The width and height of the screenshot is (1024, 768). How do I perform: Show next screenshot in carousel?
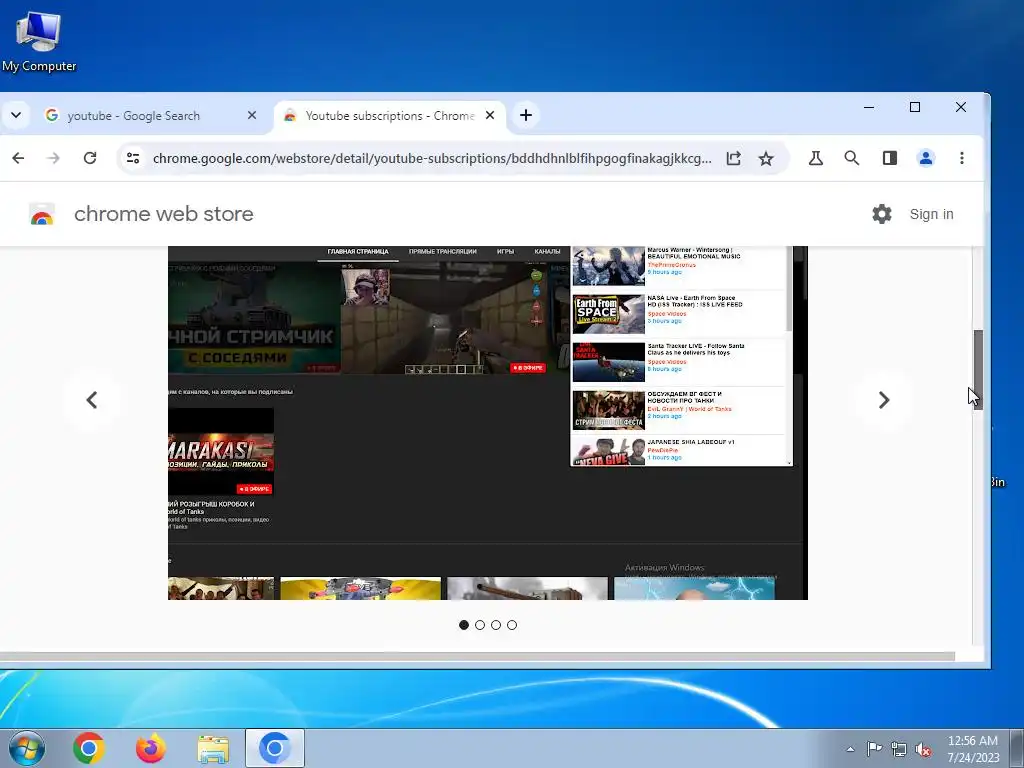coord(884,400)
